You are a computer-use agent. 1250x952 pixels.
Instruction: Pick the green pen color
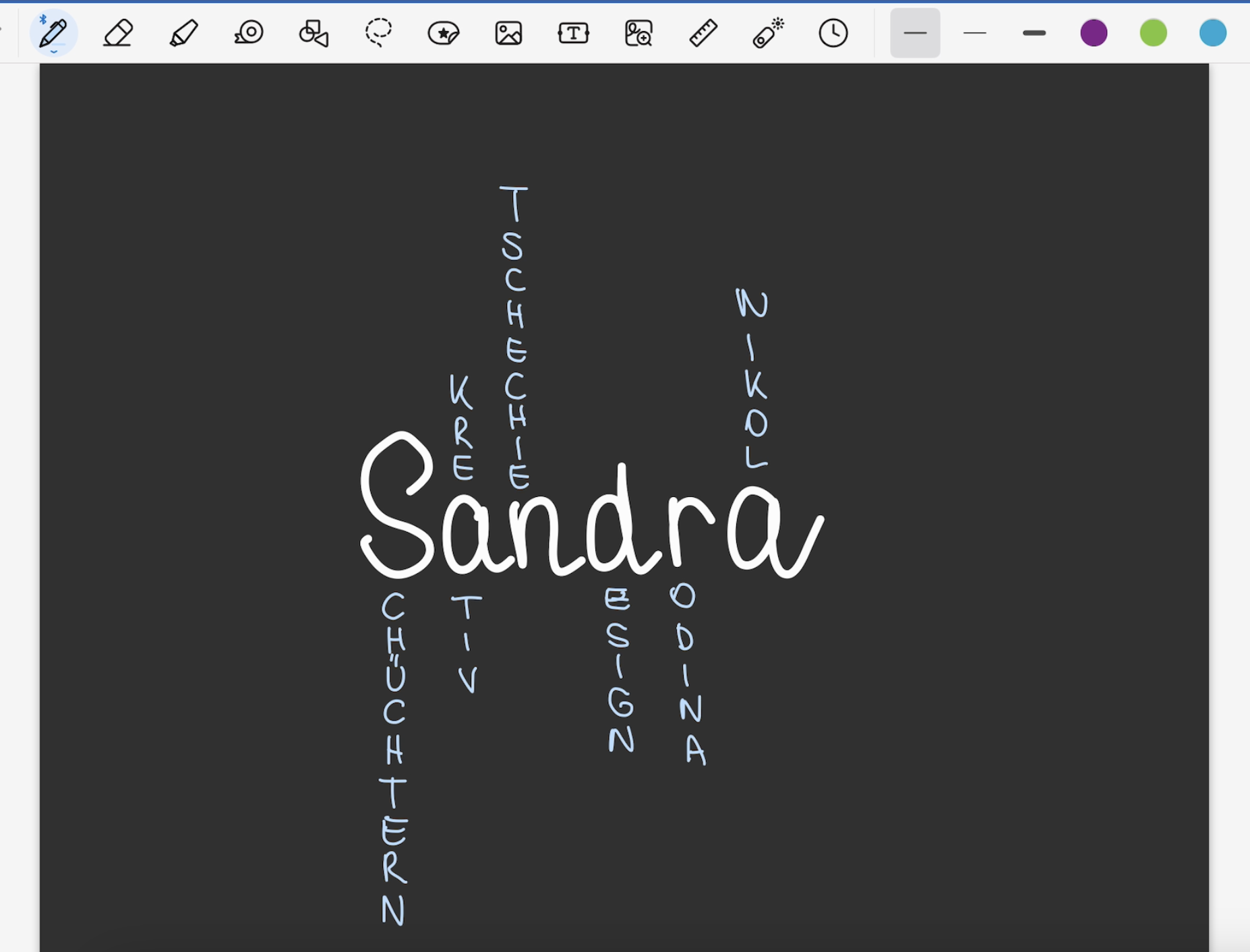[x=1153, y=32]
